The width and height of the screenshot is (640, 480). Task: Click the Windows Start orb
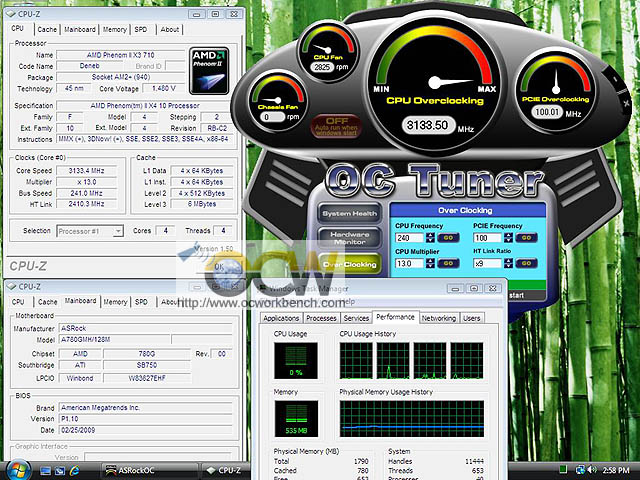coord(17,470)
